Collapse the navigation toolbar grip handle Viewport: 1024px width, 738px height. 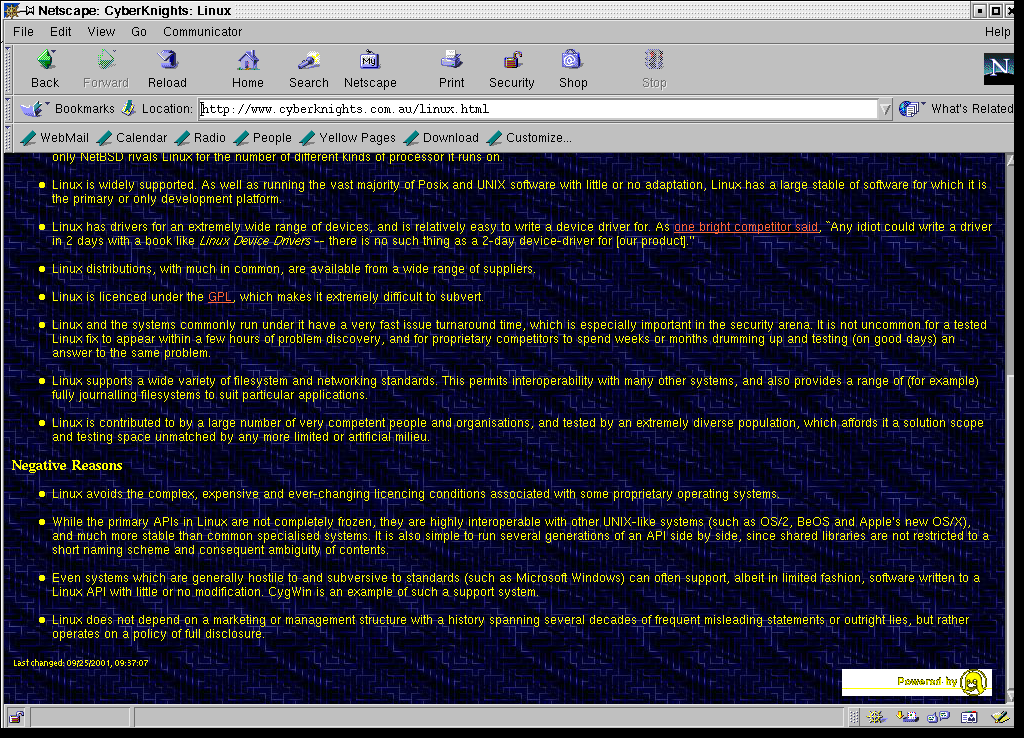(x=8, y=69)
